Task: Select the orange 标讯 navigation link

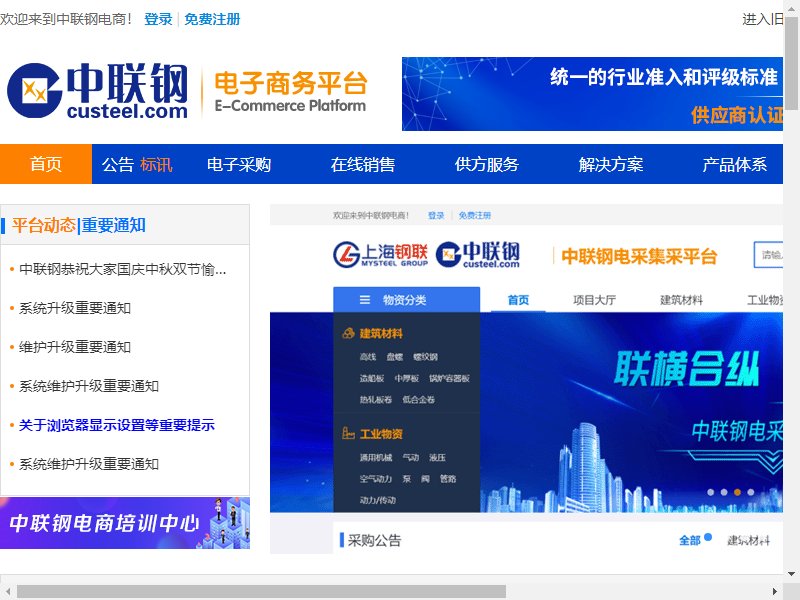Action: [156, 164]
